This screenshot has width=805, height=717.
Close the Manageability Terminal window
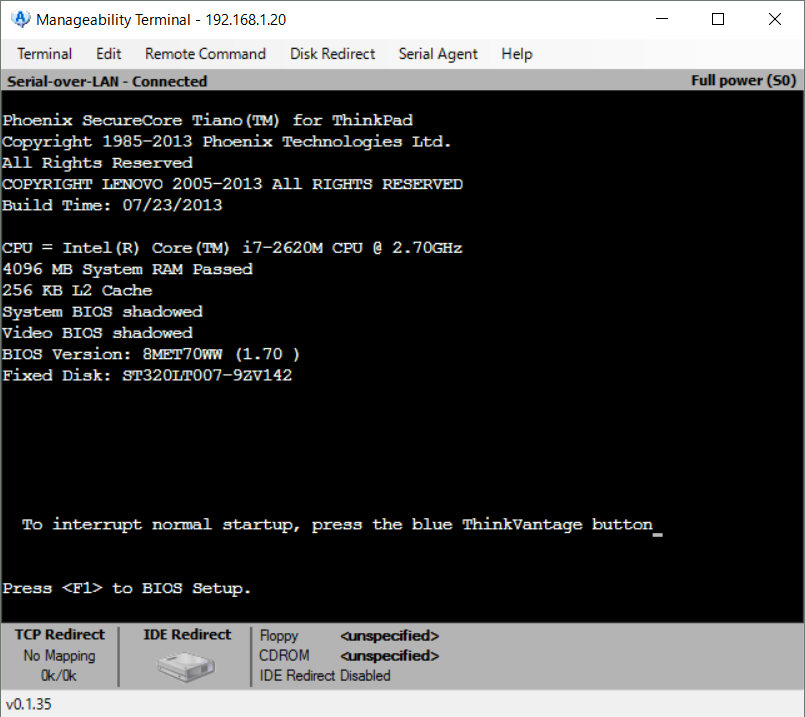775,19
